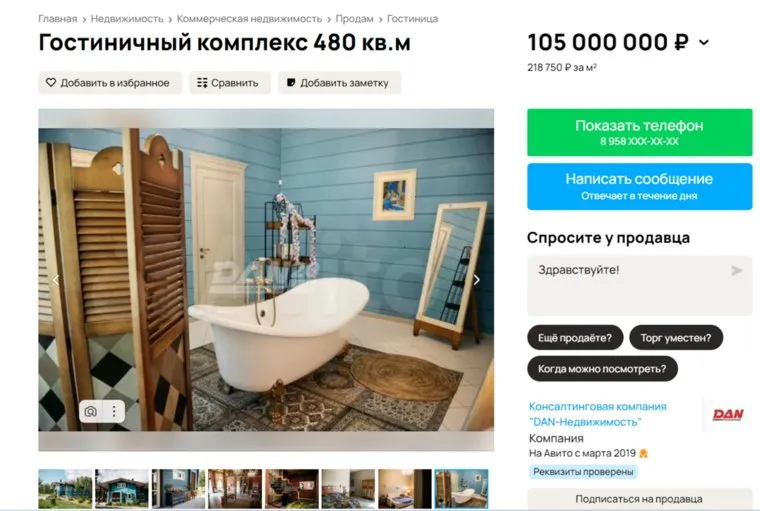
Task: Select Когда можно посмотреть? quick question
Action: pyautogui.click(x=602, y=368)
